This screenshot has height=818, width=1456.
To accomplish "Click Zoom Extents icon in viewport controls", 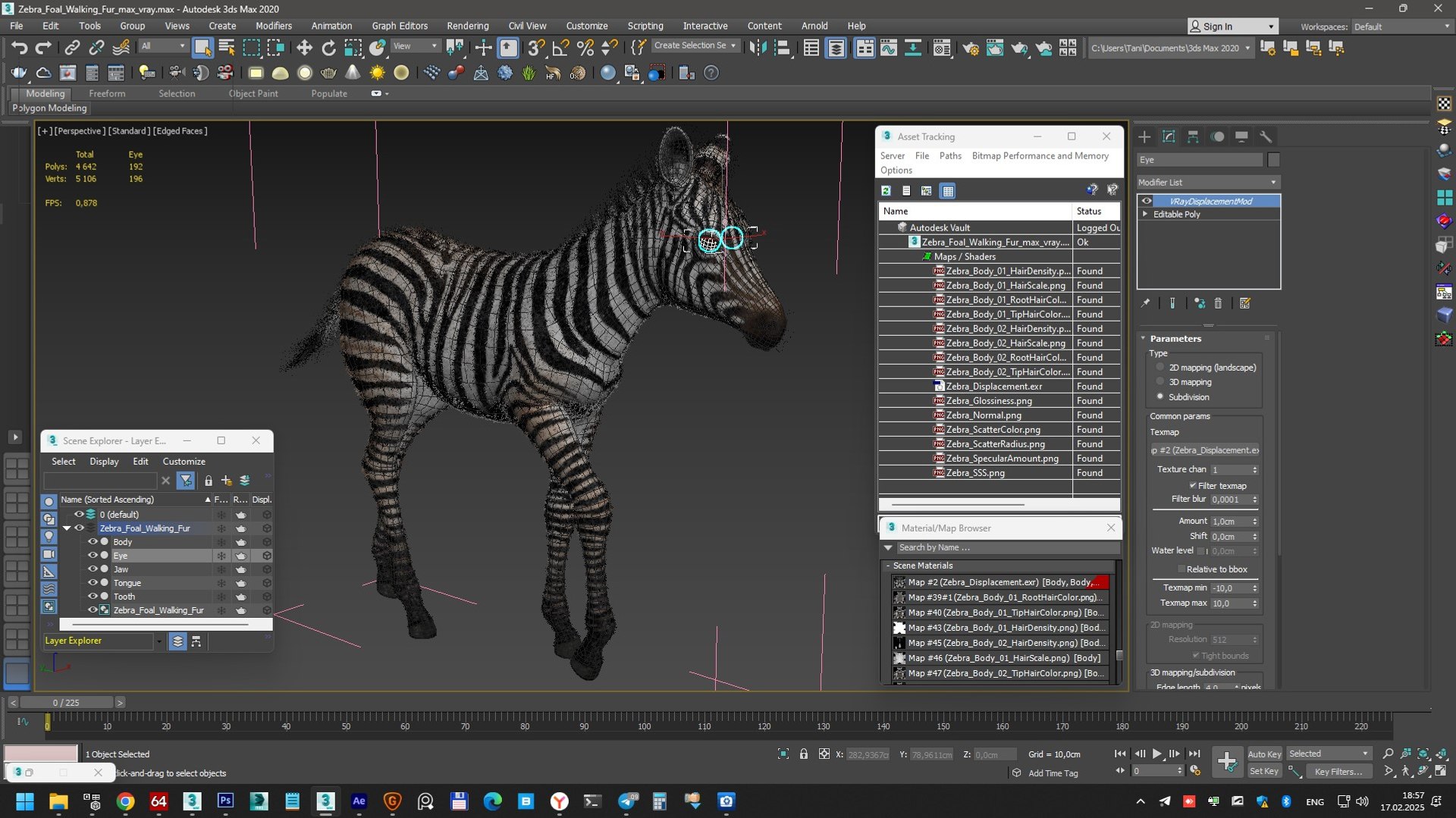I will tap(1423, 754).
